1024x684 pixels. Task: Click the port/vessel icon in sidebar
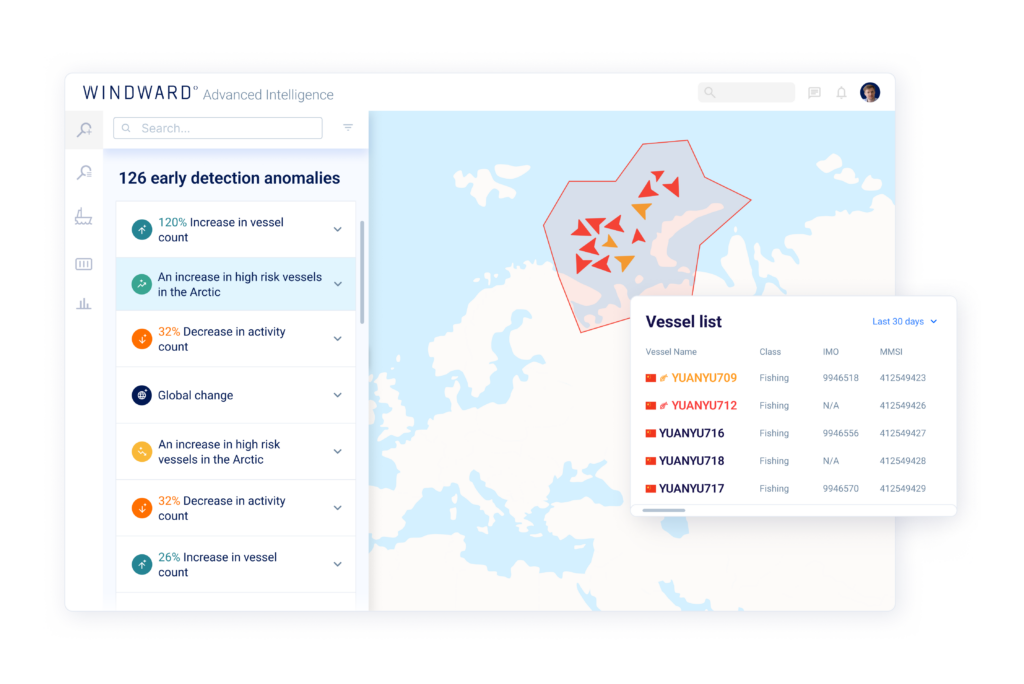pos(85,216)
